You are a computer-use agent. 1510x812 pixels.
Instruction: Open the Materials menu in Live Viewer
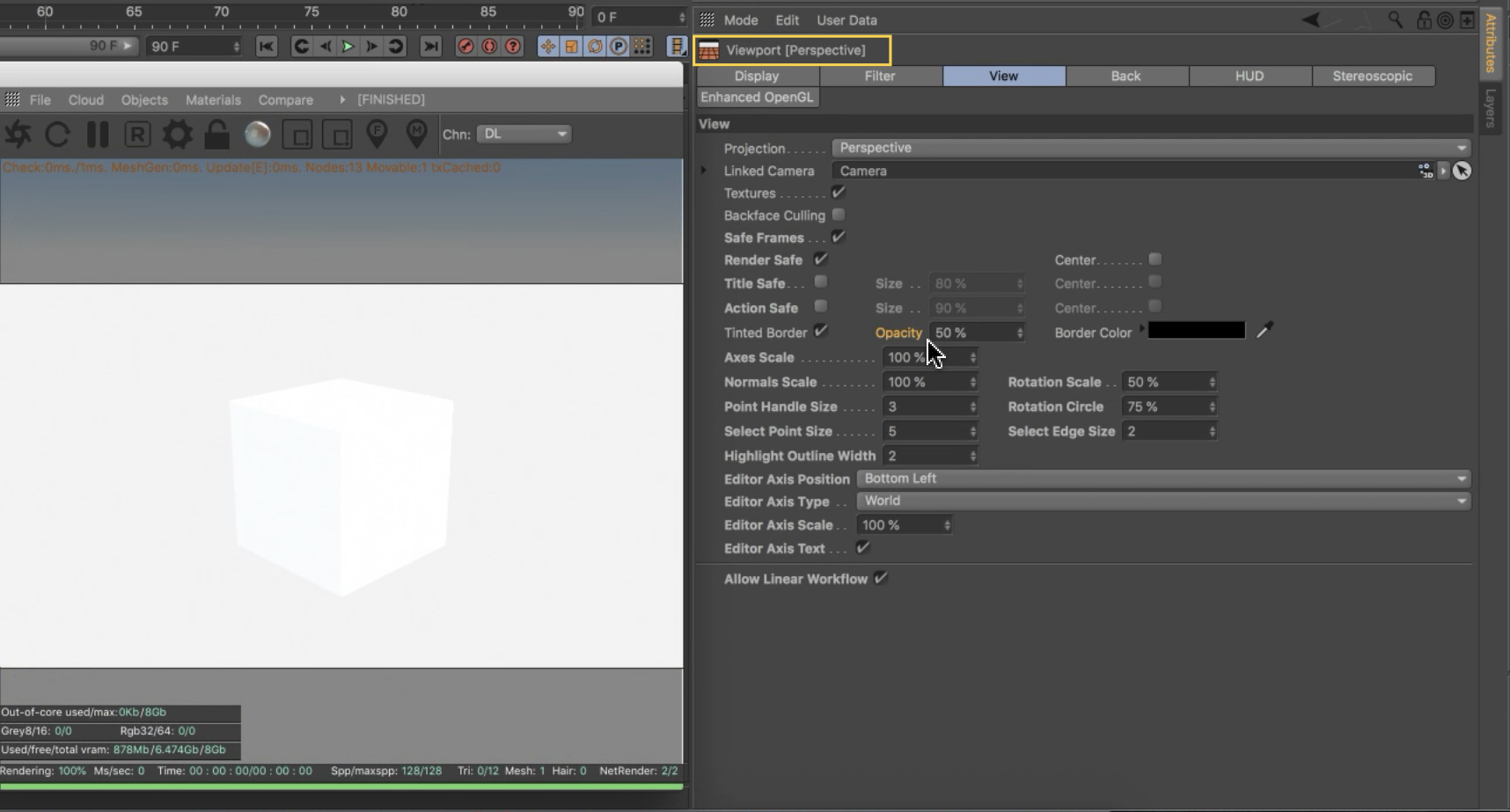click(213, 99)
